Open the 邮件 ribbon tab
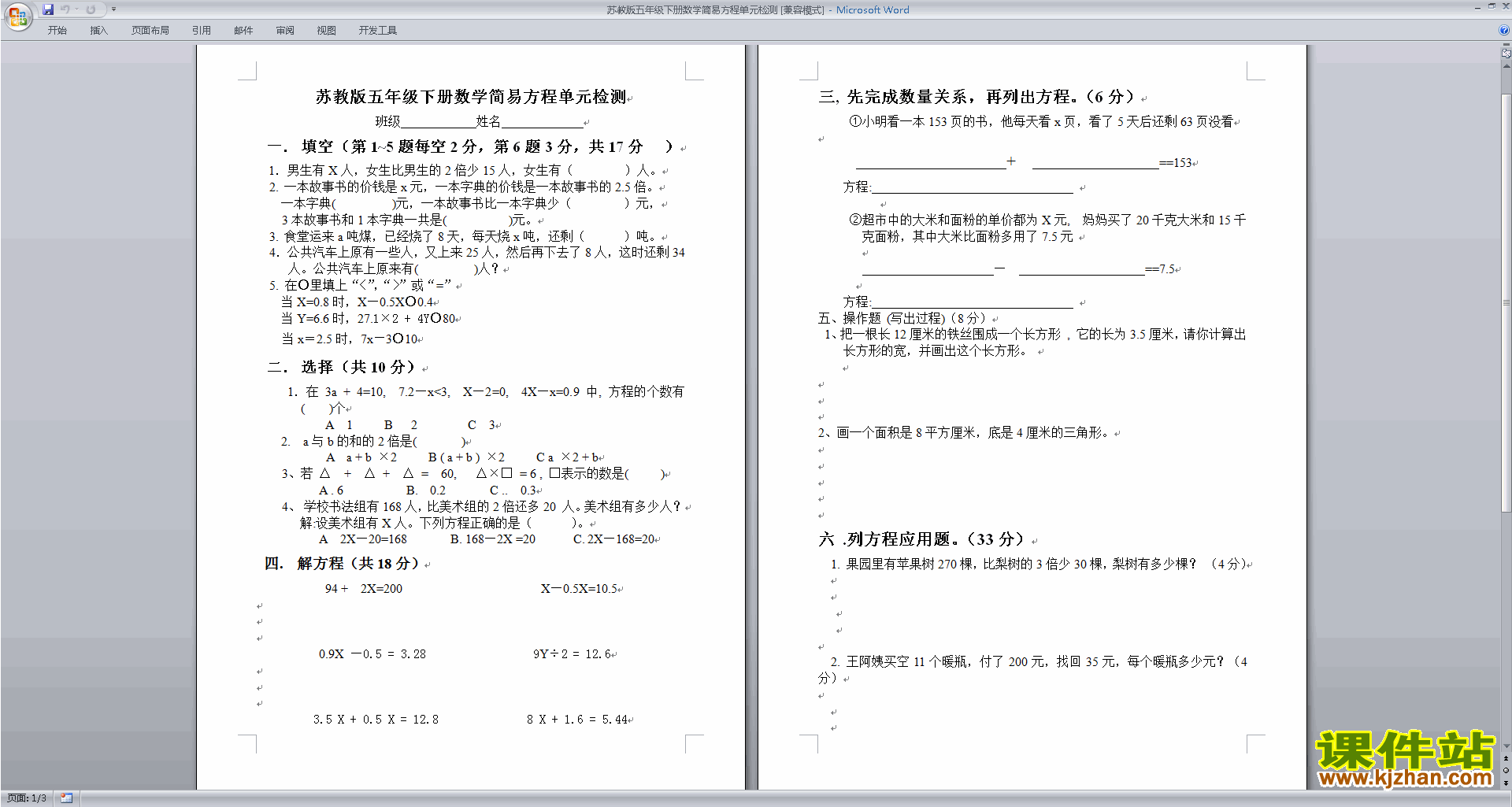 243,31
